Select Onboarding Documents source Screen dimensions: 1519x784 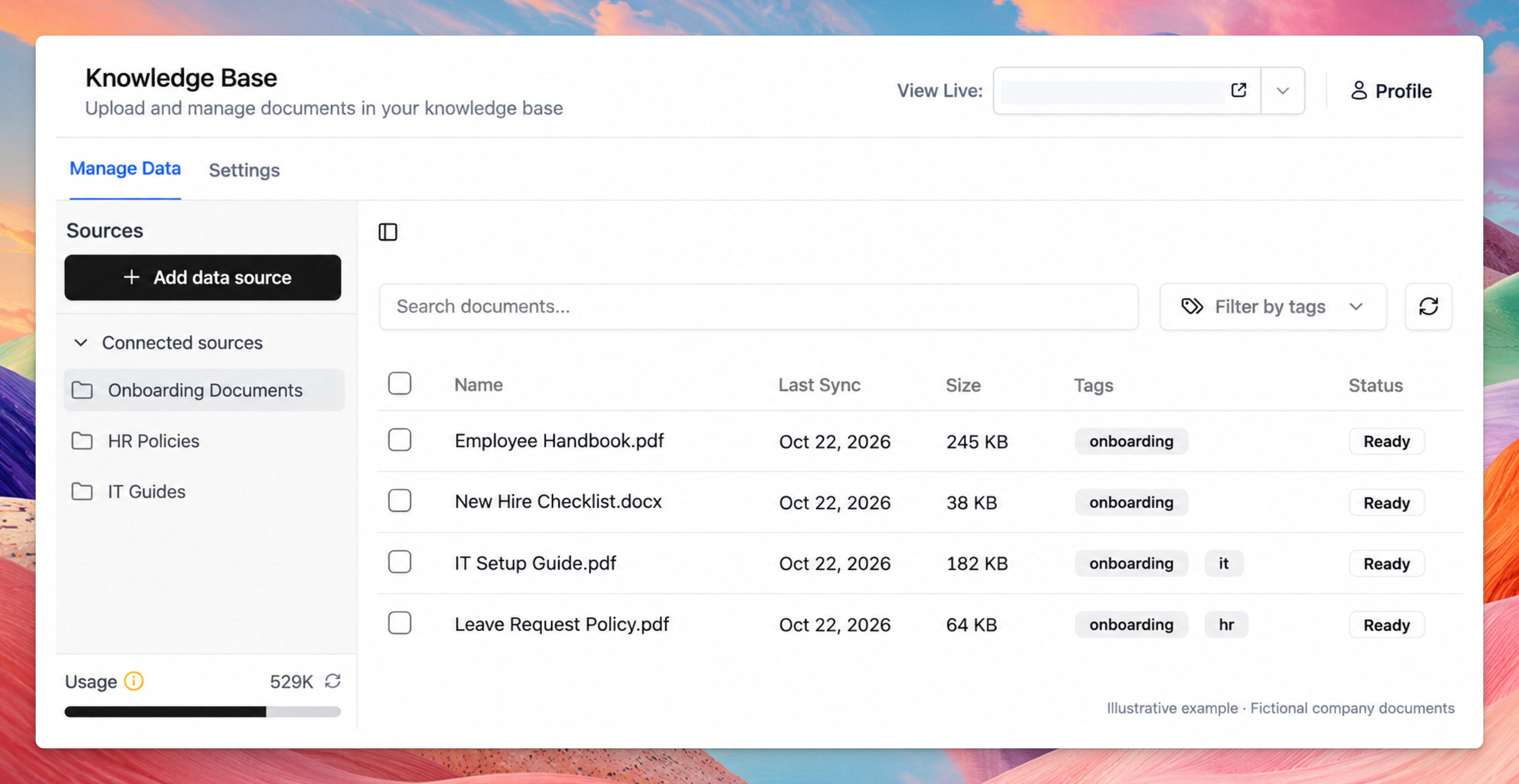204,390
